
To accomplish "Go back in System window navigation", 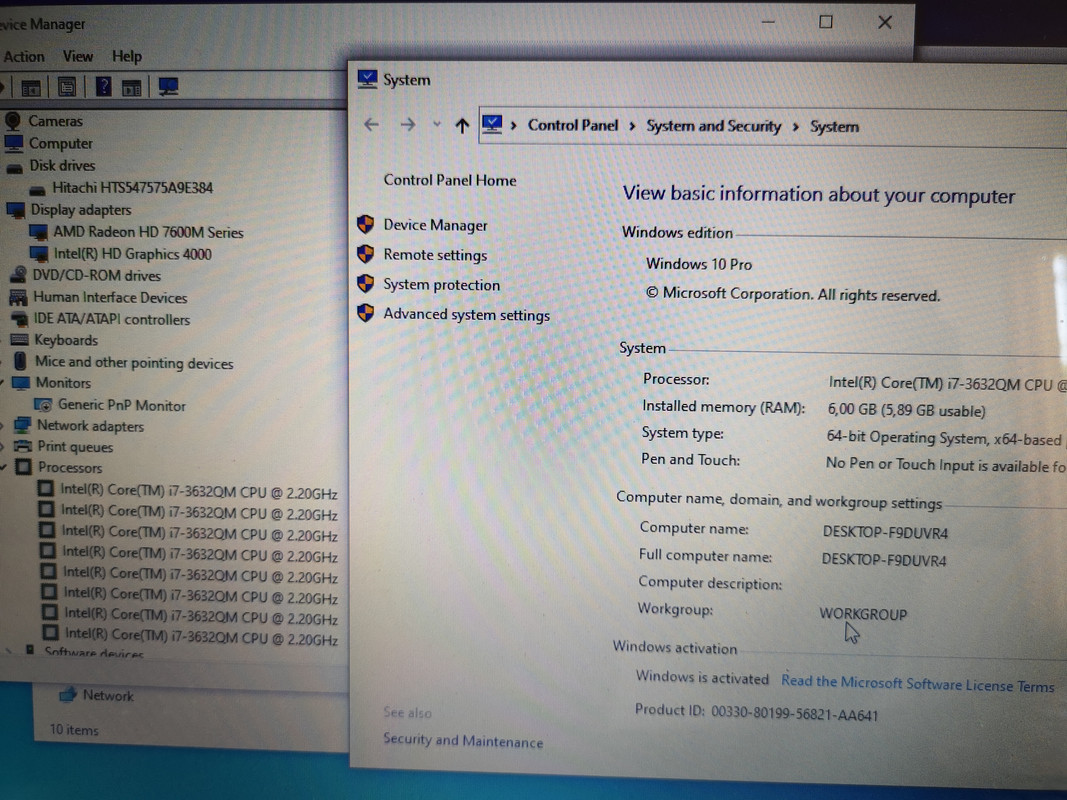I will [x=372, y=124].
